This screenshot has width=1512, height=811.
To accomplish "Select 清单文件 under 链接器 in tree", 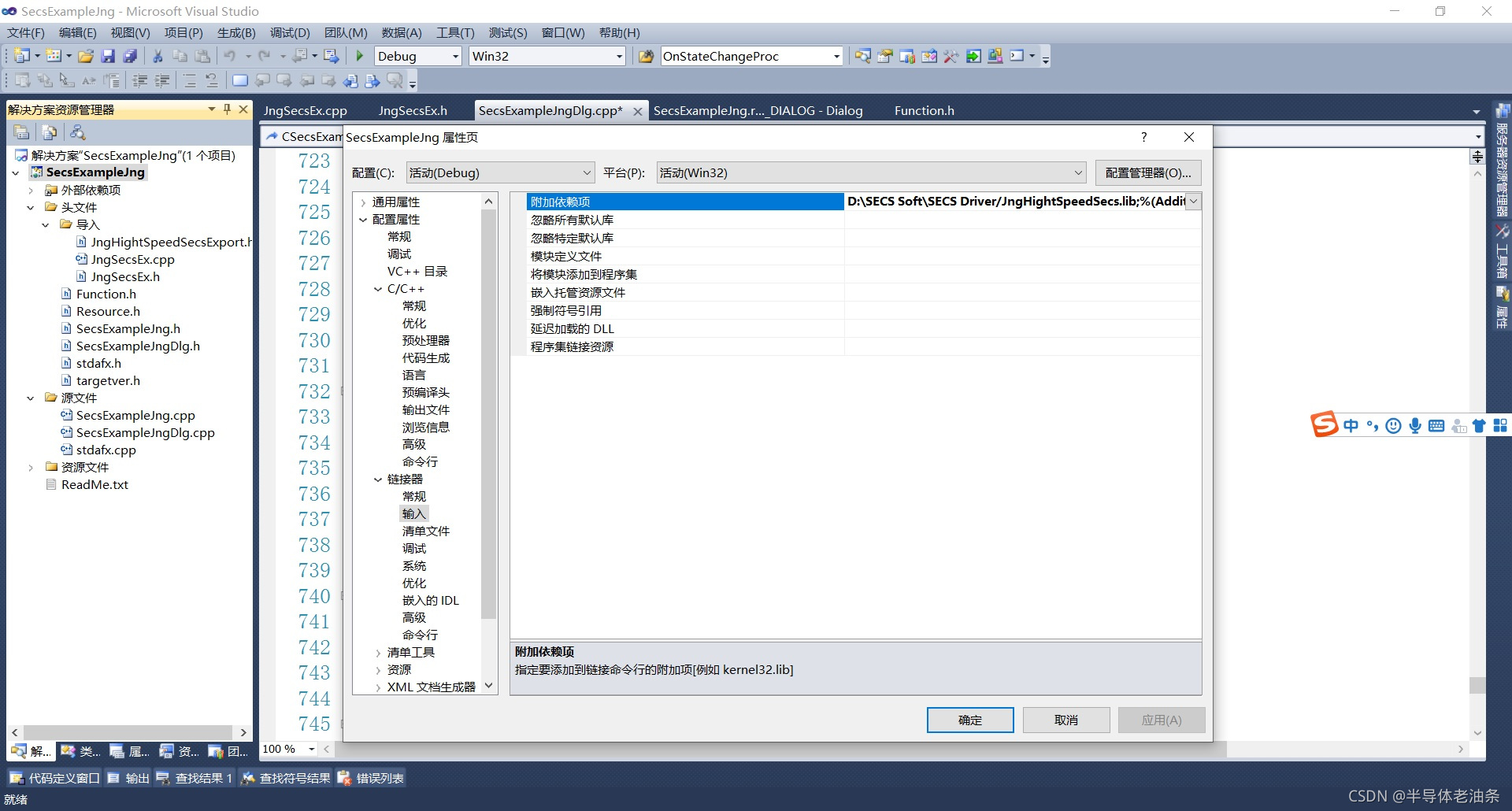I will coord(425,531).
